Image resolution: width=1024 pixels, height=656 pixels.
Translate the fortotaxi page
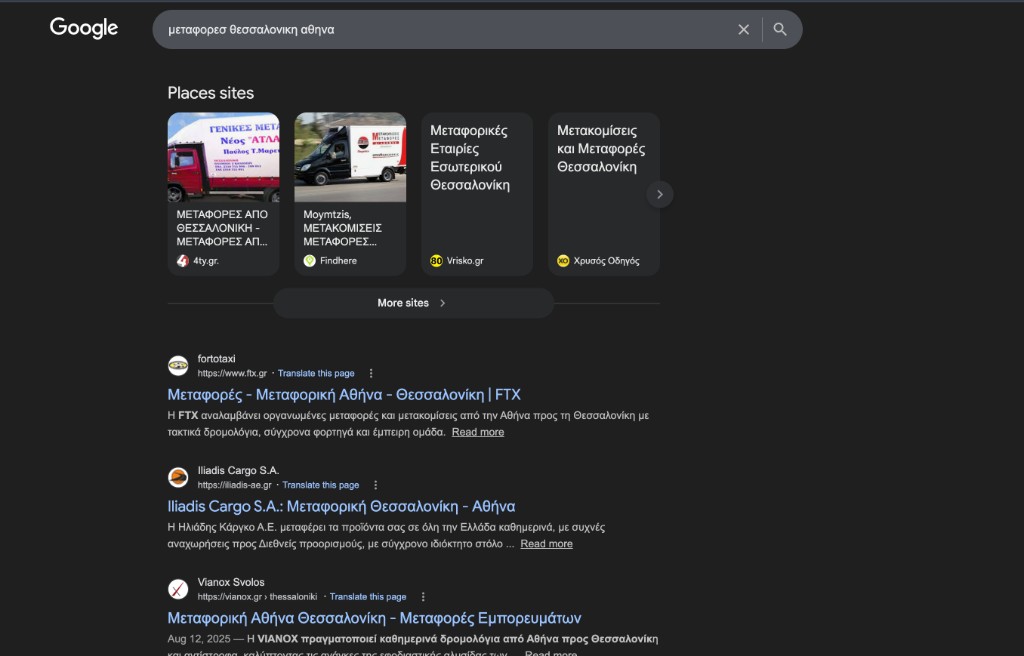316,374
